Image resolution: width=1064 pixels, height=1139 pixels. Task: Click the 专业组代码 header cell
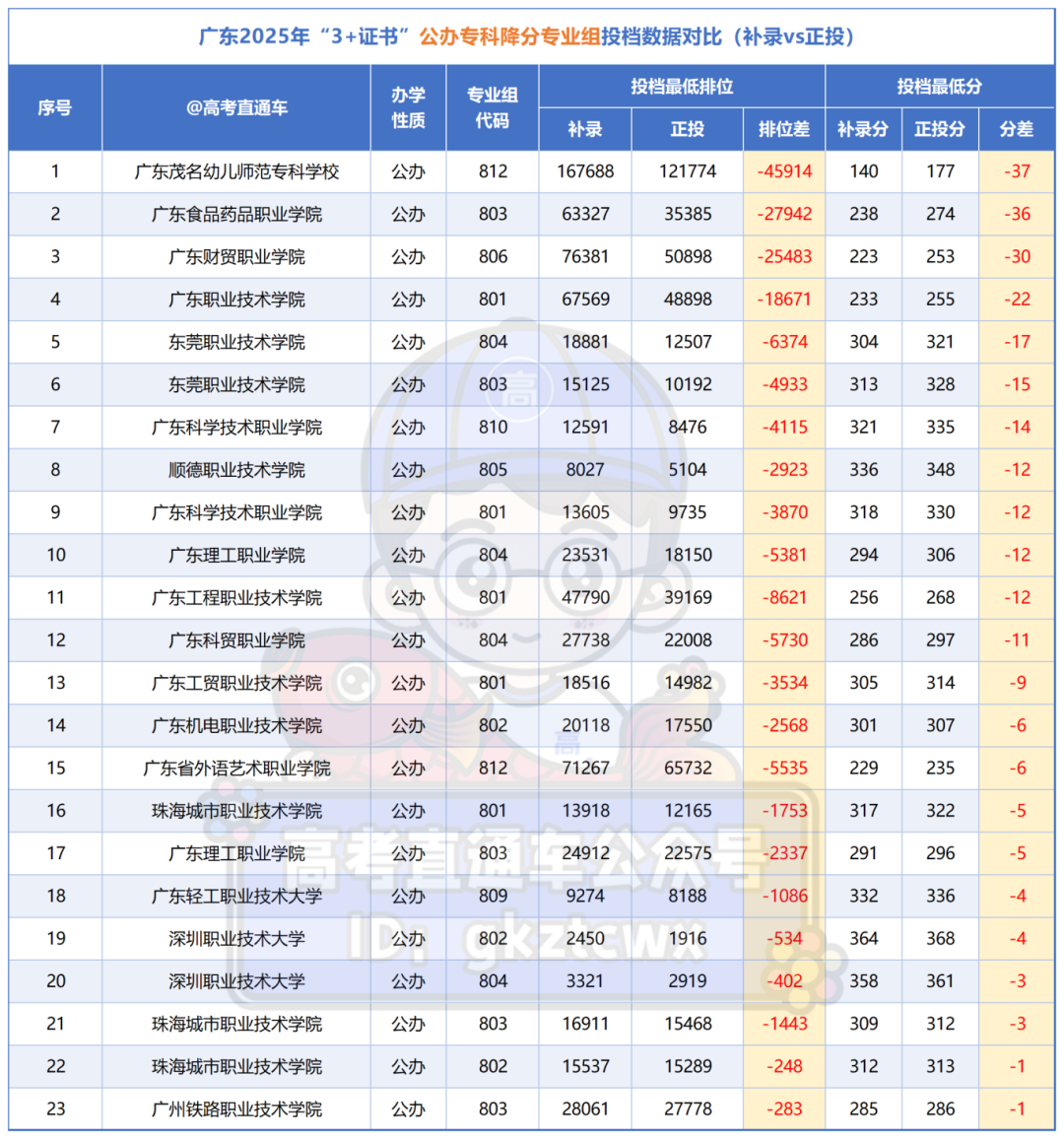coord(492,107)
